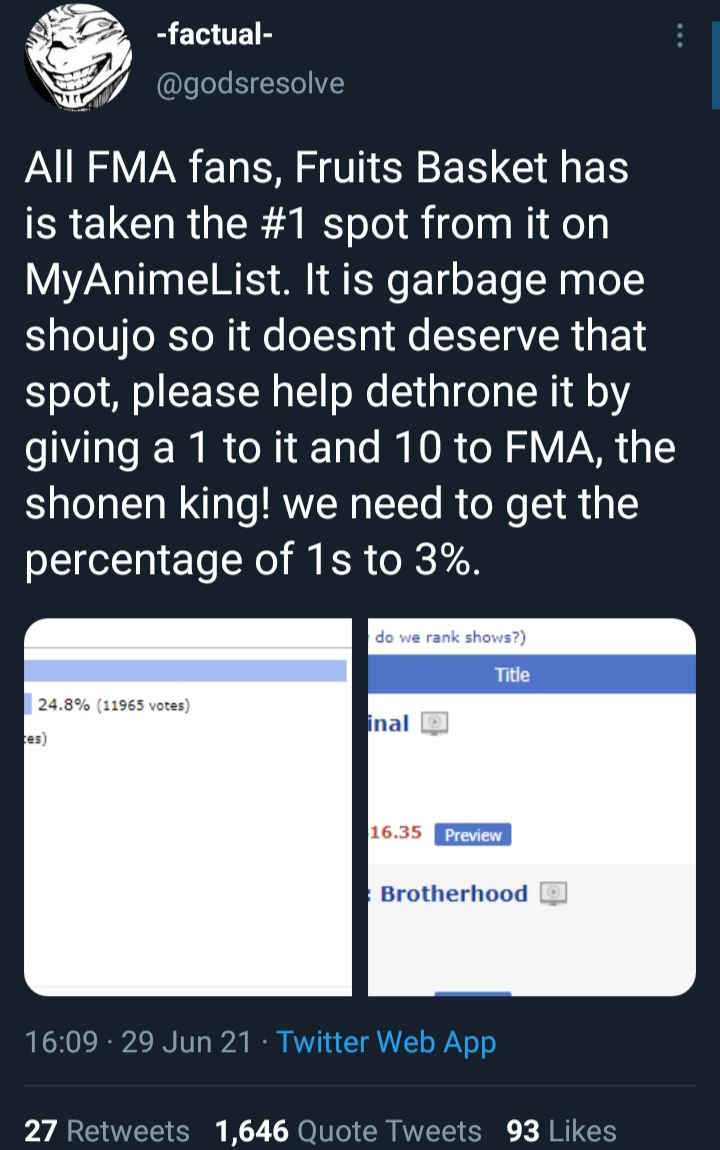Viewport: 720px width, 1150px height.
Task: Open the three-dot more options menu
Action: [x=680, y=37]
